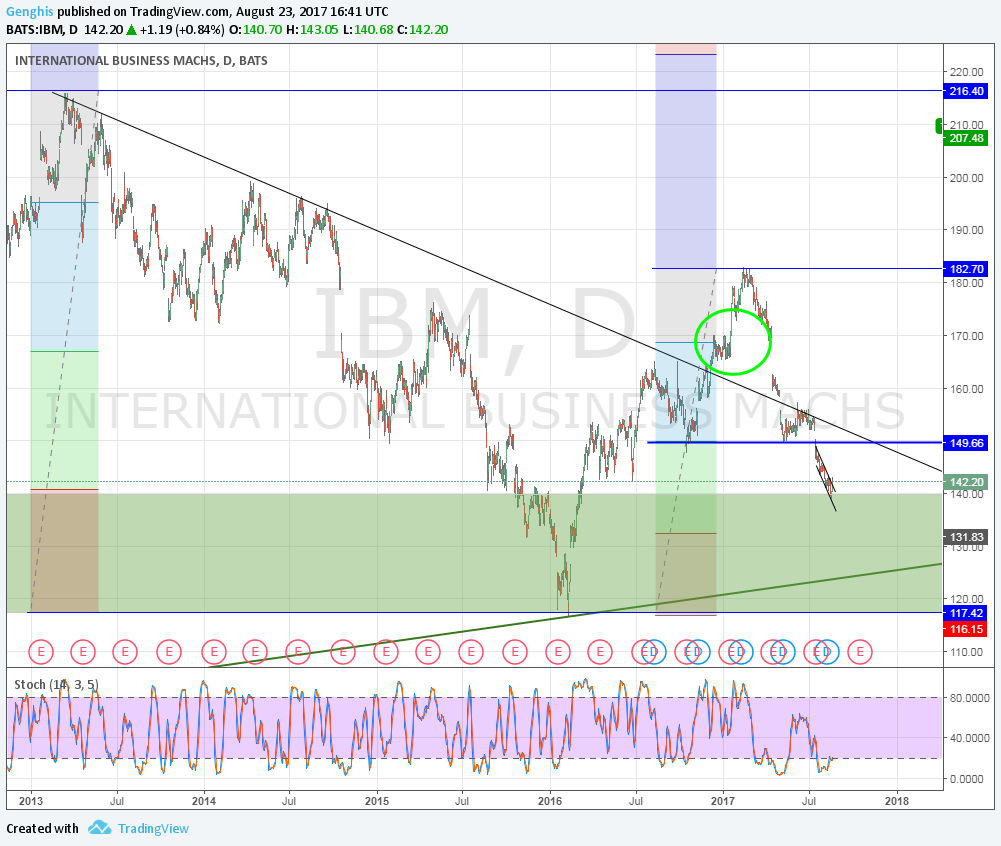The image size is (1001, 846).
Task: Click the 2014 label on time axis
Action: pyautogui.click(x=204, y=801)
